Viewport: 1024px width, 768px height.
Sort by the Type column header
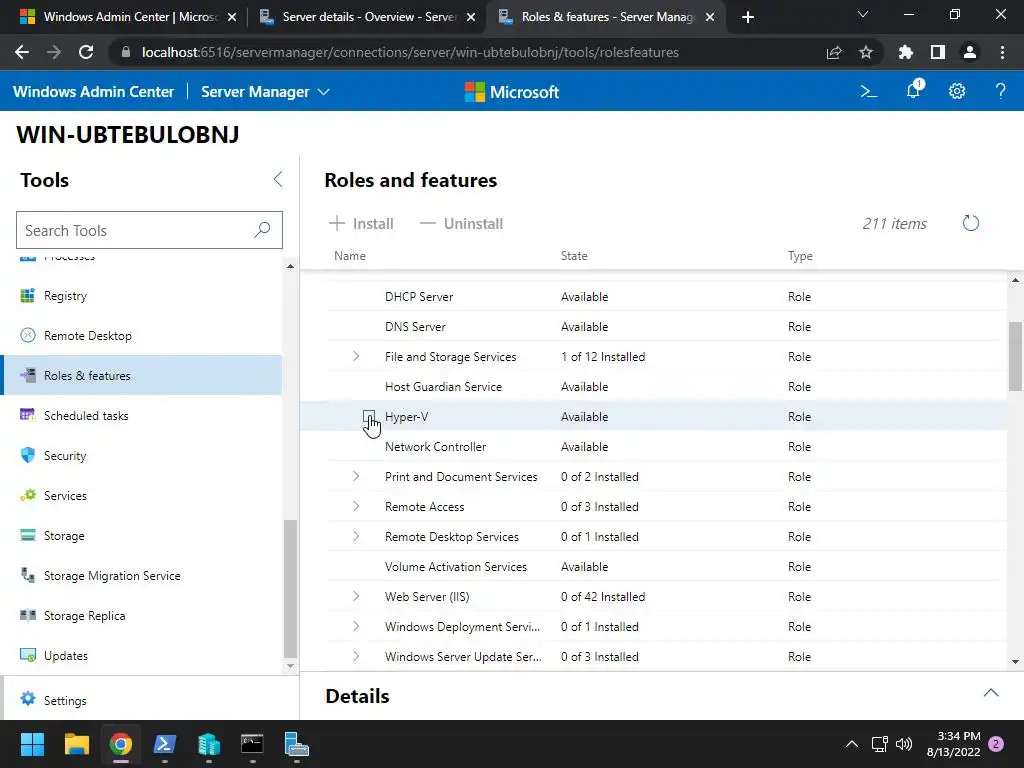click(800, 256)
